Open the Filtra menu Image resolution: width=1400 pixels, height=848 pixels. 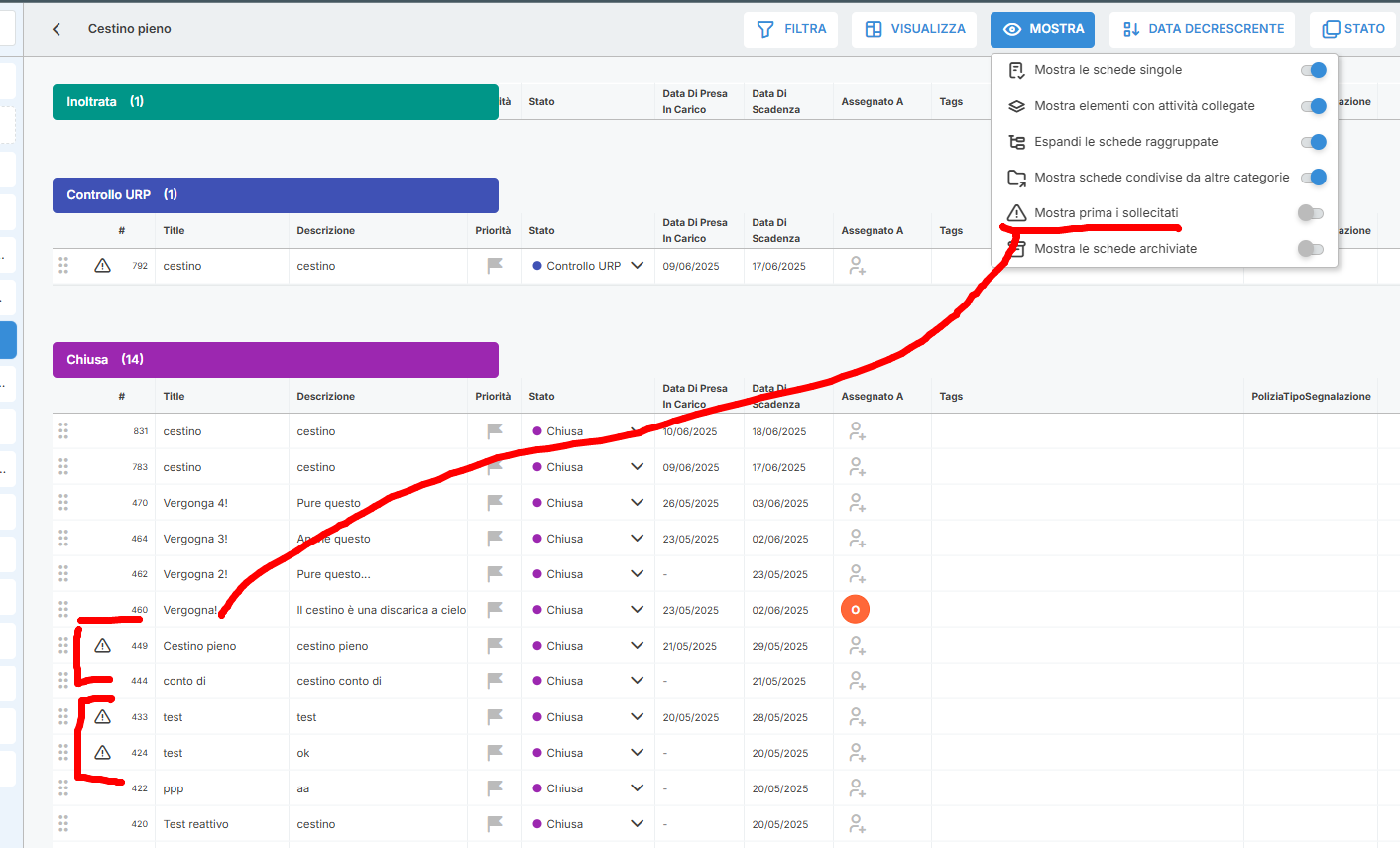(x=791, y=29)
